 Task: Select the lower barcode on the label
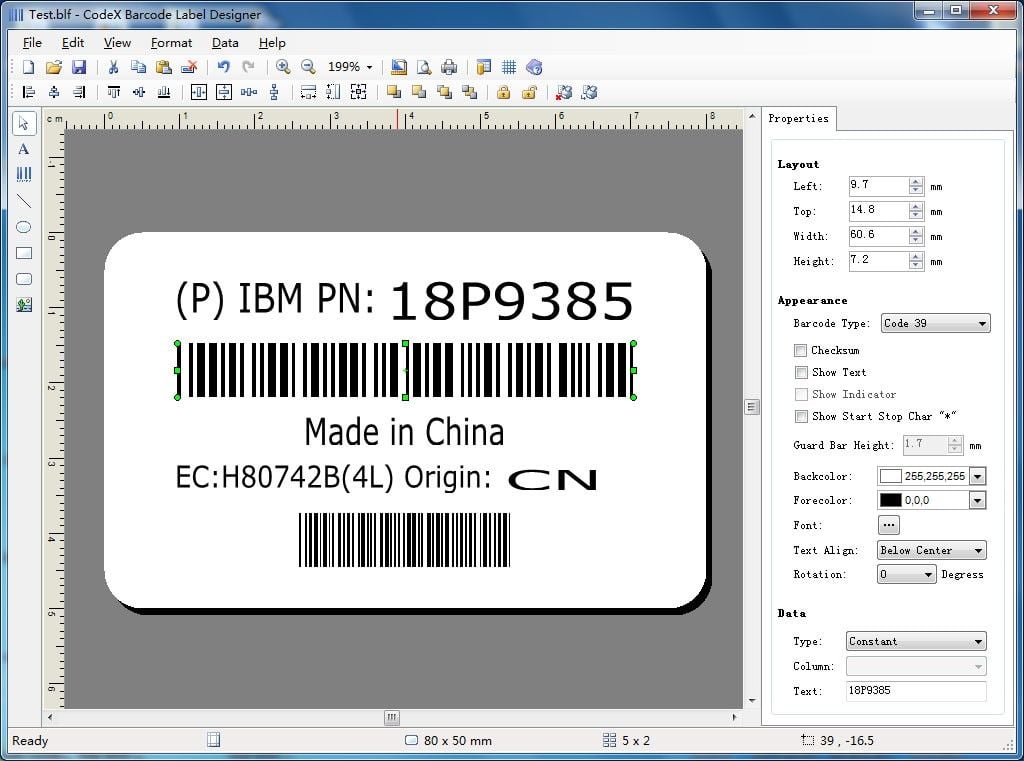404,540
